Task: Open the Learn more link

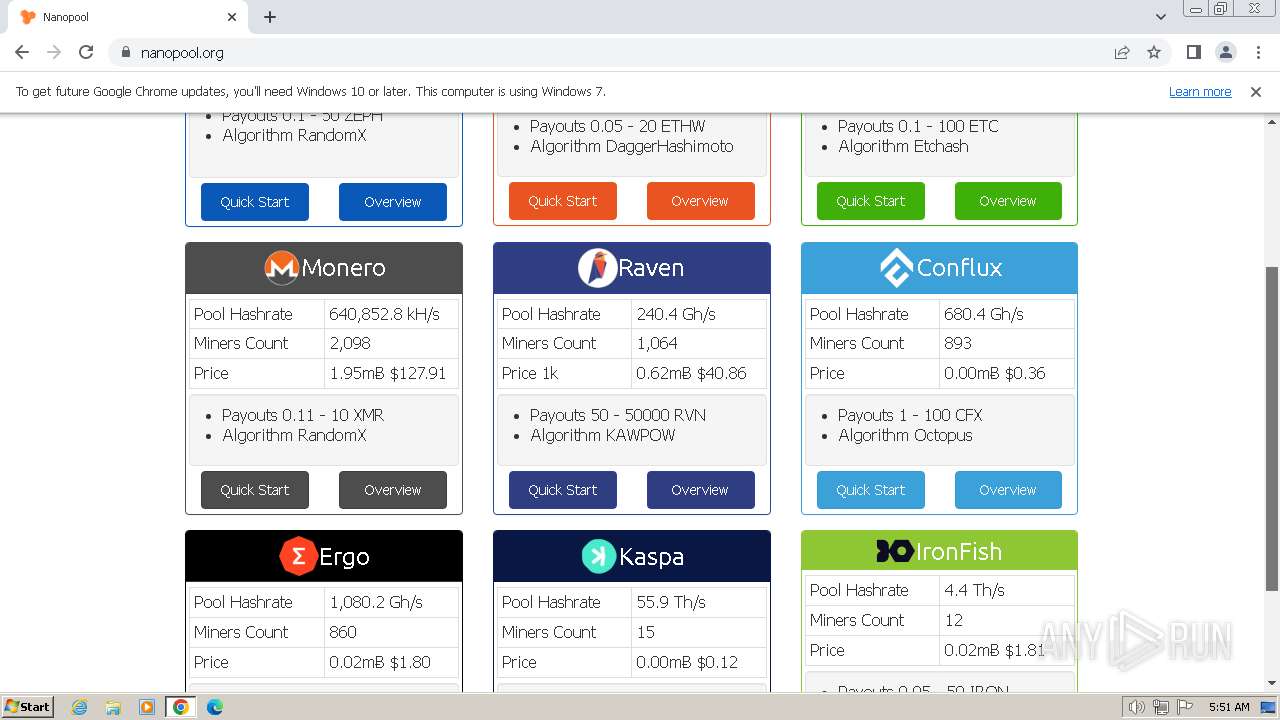Action: (x=1200, y=91)
